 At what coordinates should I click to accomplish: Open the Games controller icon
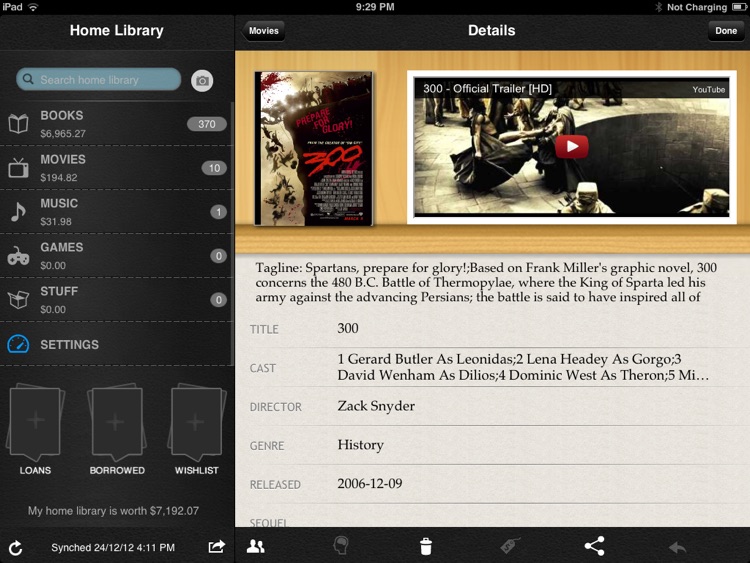pyautogui.click(x=18, y=256)
